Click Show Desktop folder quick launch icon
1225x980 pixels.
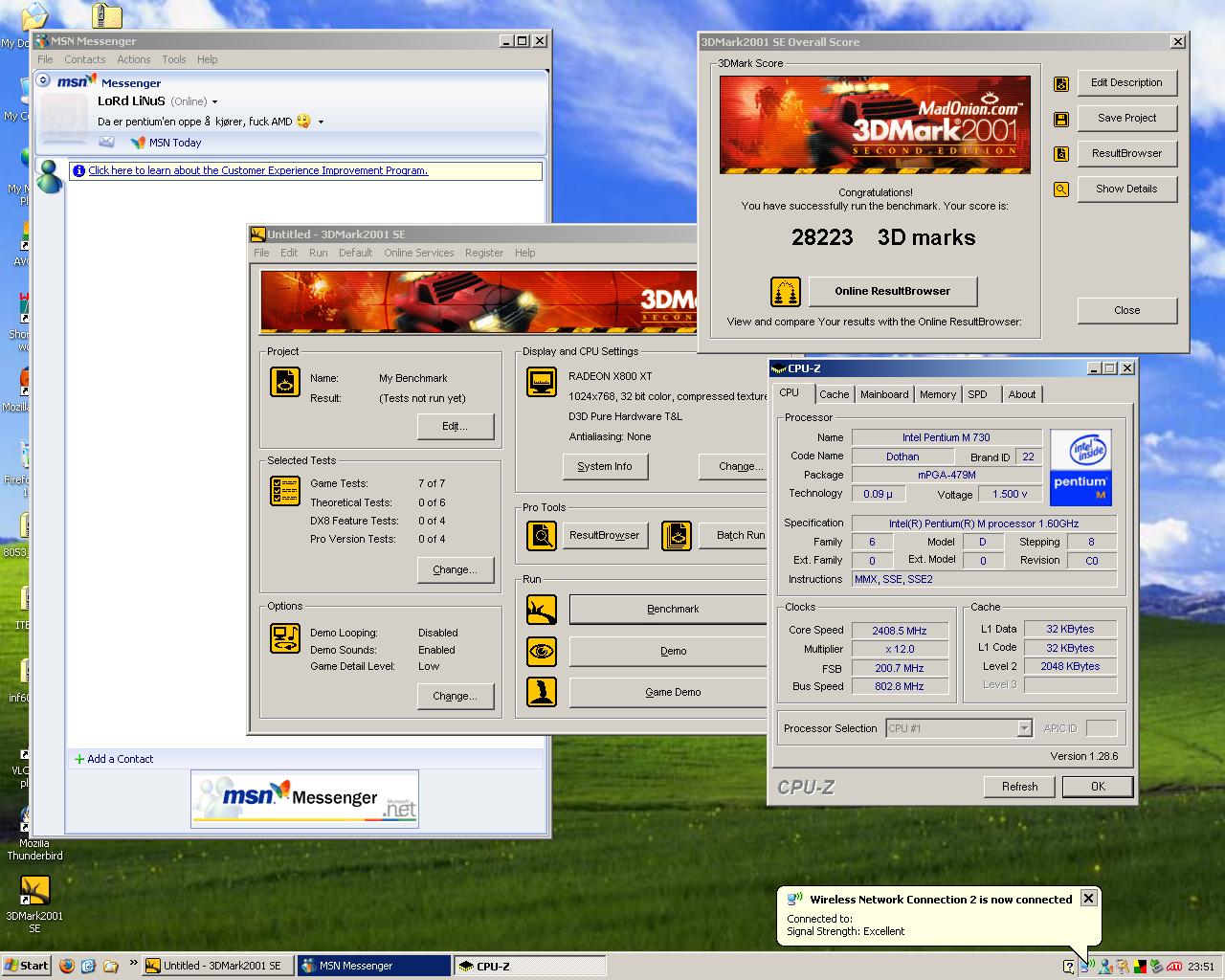110,966
